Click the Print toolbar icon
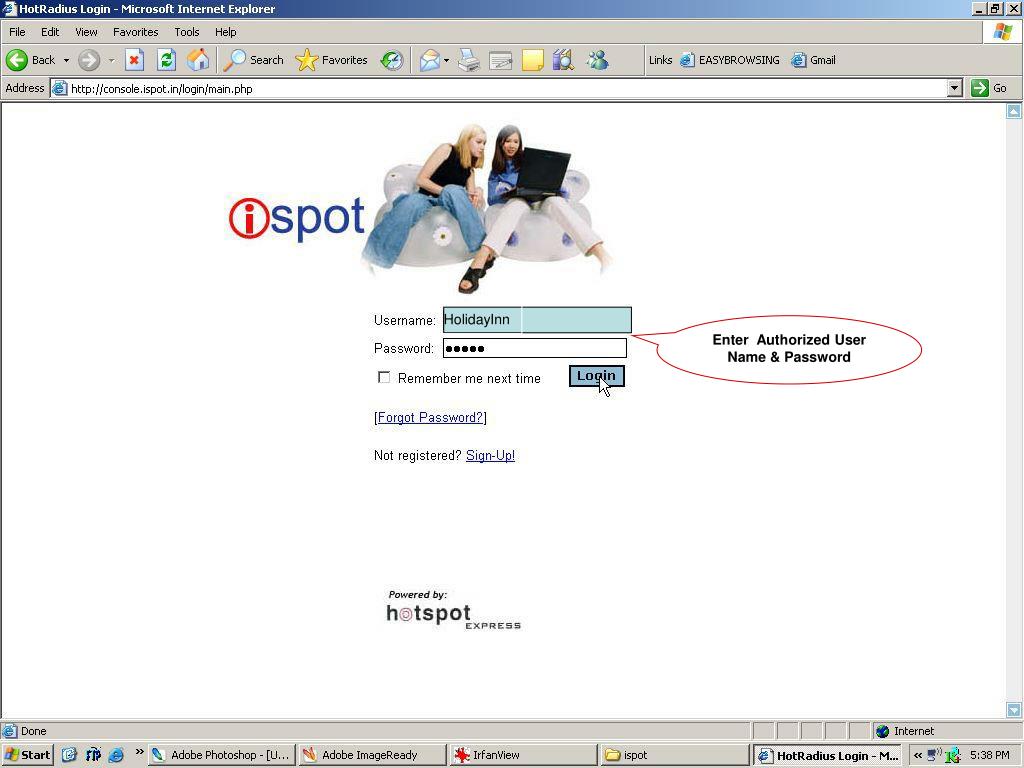 tap(468, 60)
